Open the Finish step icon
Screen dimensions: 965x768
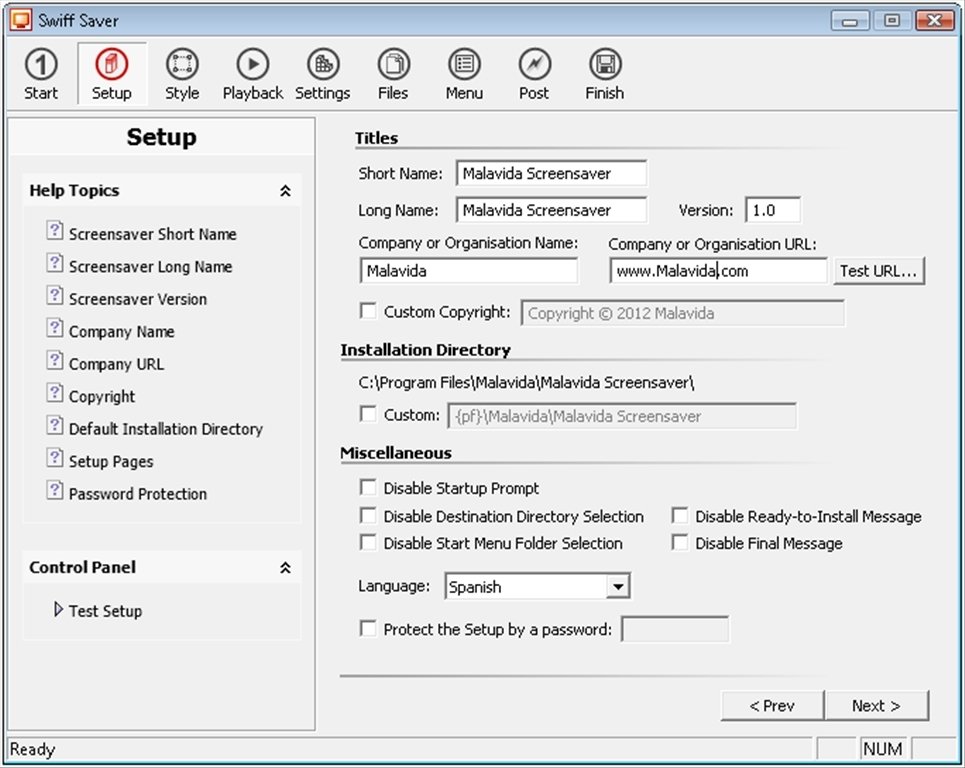click(x=605, y=74)
